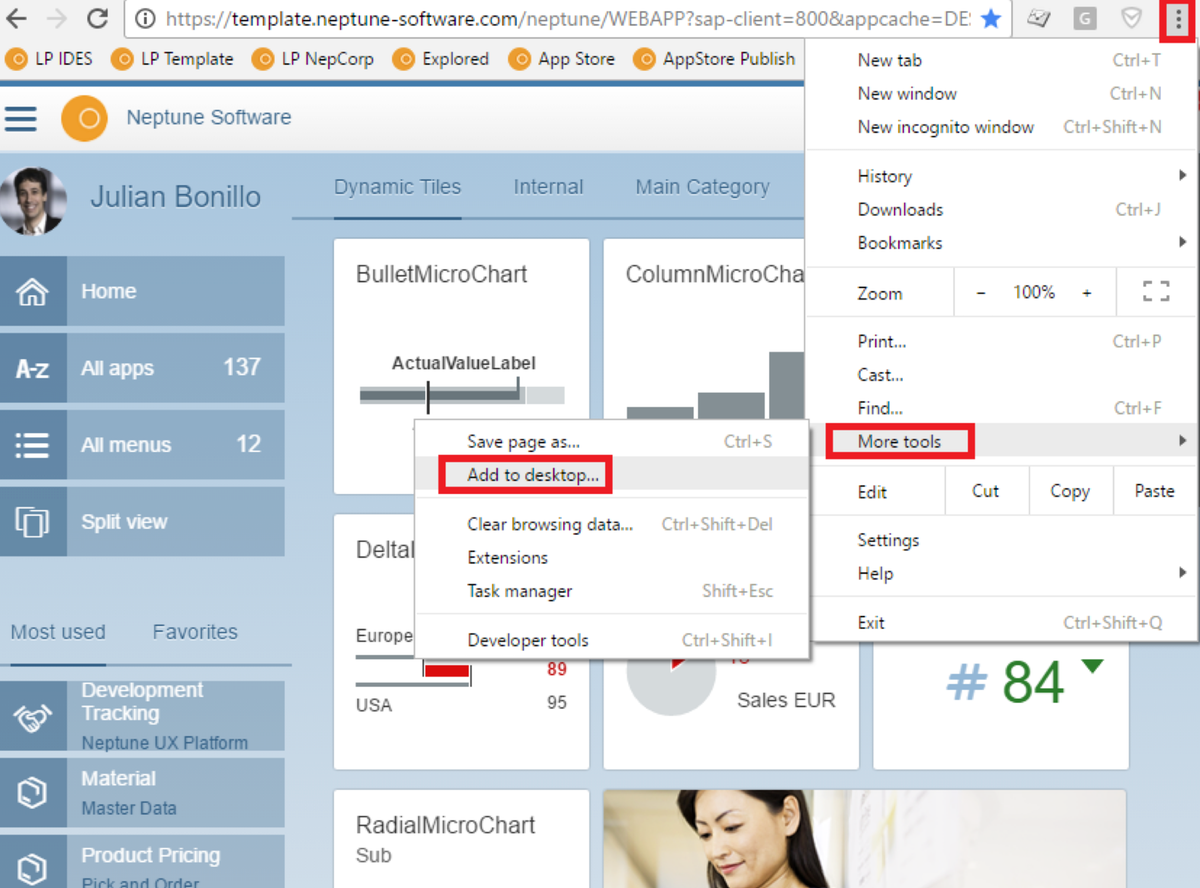Open the green dropdown arrow on the 84 tile
The width and height of the screenshot is (1200, 888).
(x=1093, y=663)
